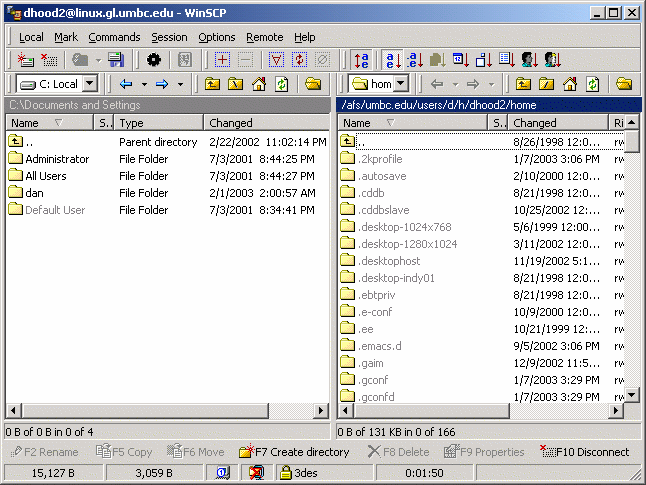Open Preferences via the gear icon
The height and width of the screenshot is (485, 646).
pos(154,60)
